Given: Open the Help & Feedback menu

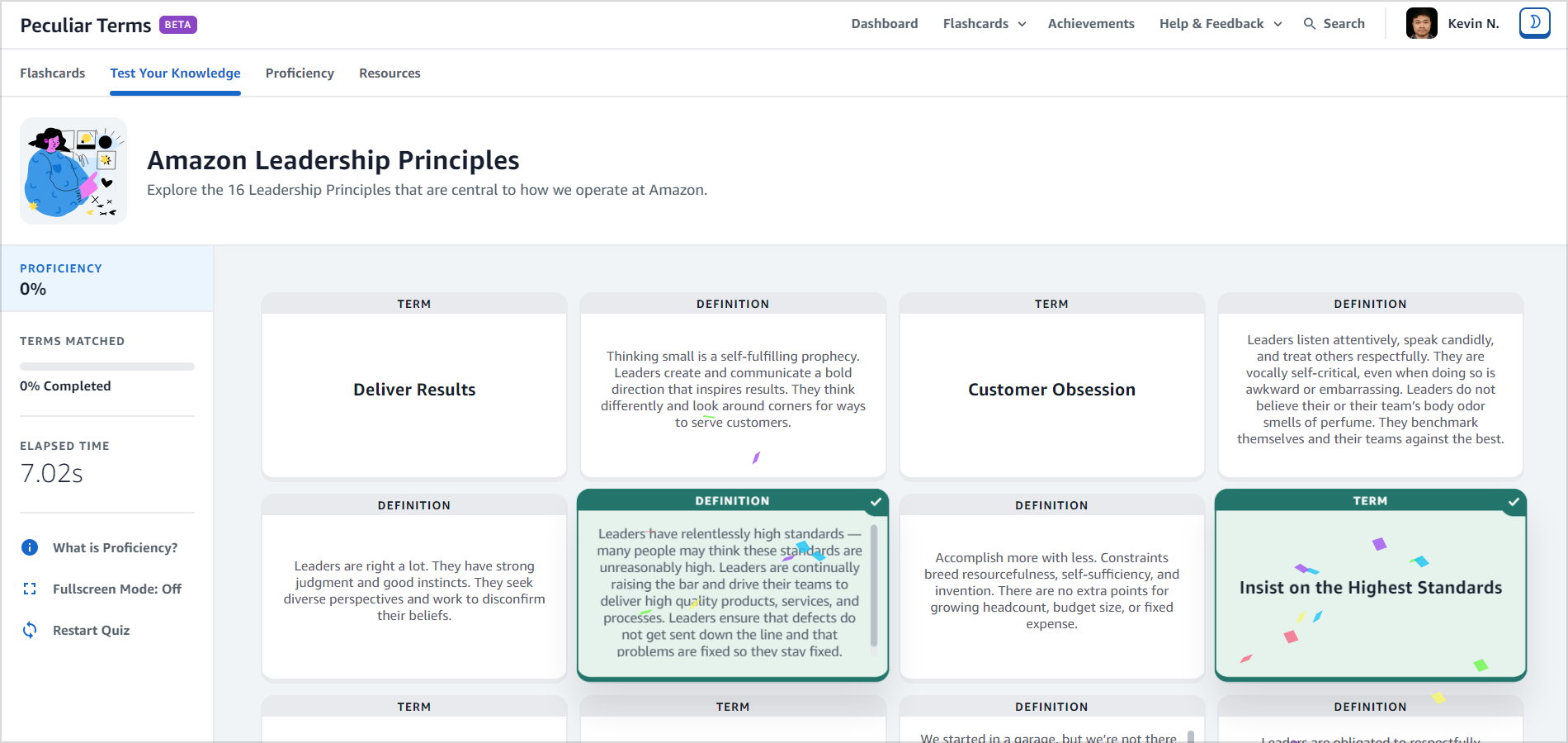Looking at the screenshot, I should coord(1211,24).
